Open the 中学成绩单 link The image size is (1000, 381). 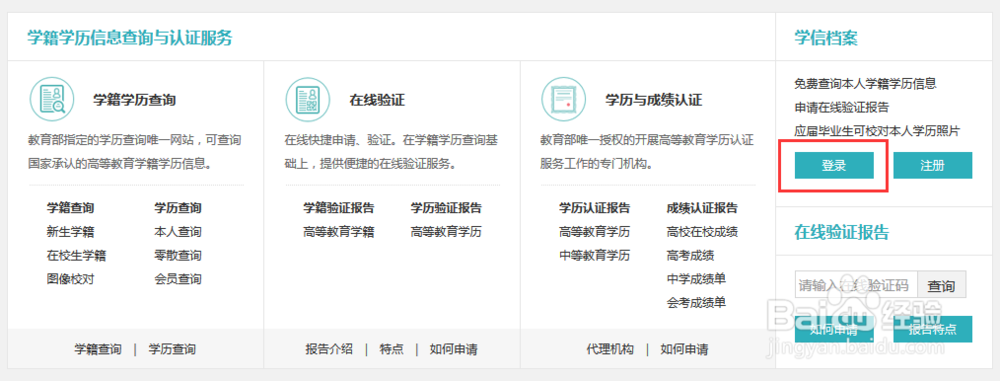pos(696,279)
